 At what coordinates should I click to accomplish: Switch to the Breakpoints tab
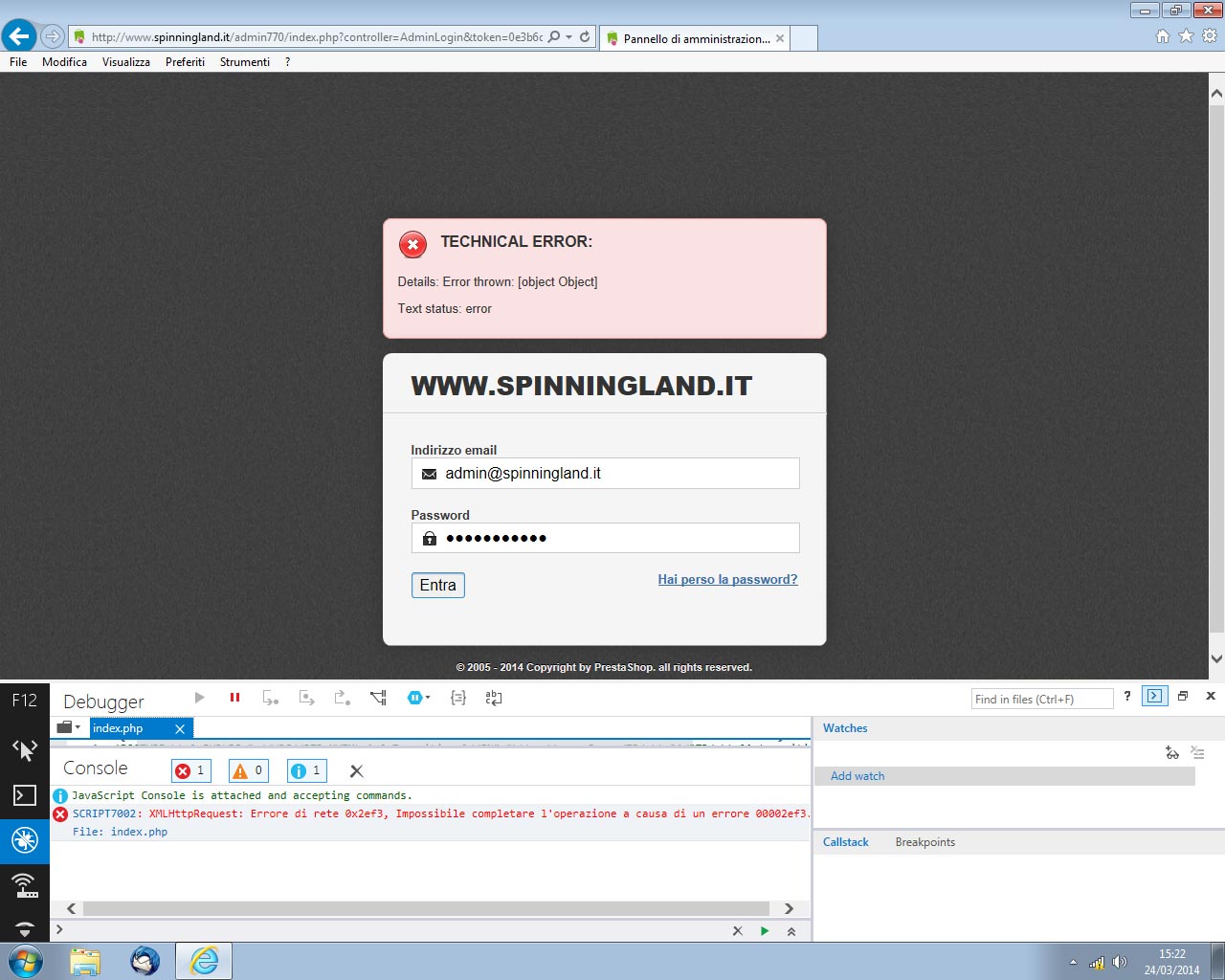[x=925, y=842]
